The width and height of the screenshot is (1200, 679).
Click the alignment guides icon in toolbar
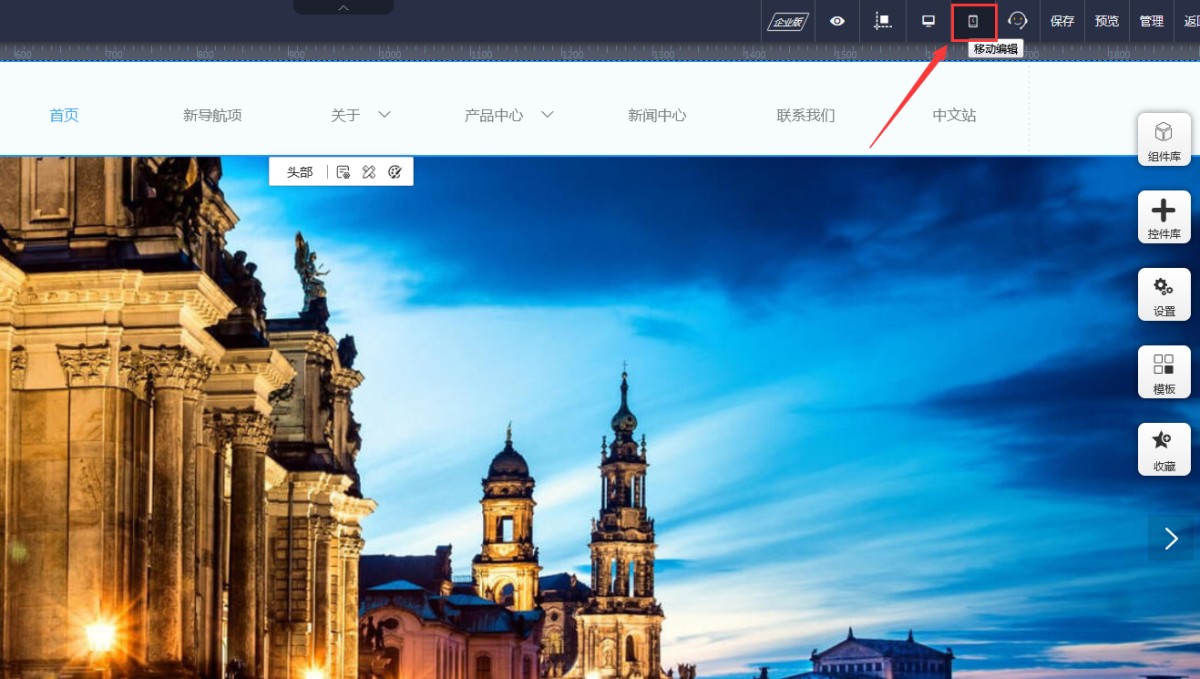coord(883,21)
